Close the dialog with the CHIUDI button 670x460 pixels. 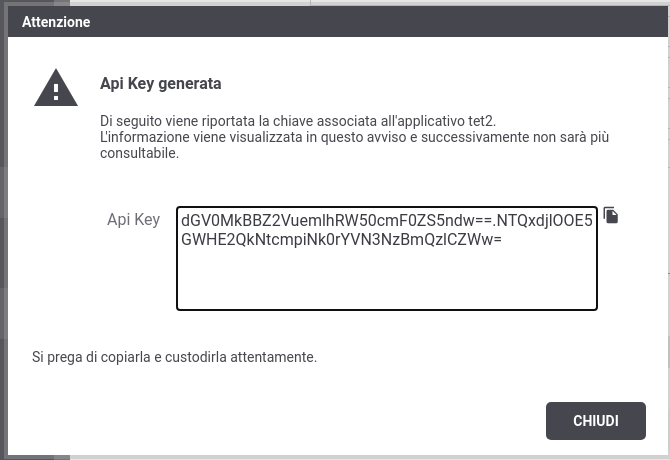(596, 421)
